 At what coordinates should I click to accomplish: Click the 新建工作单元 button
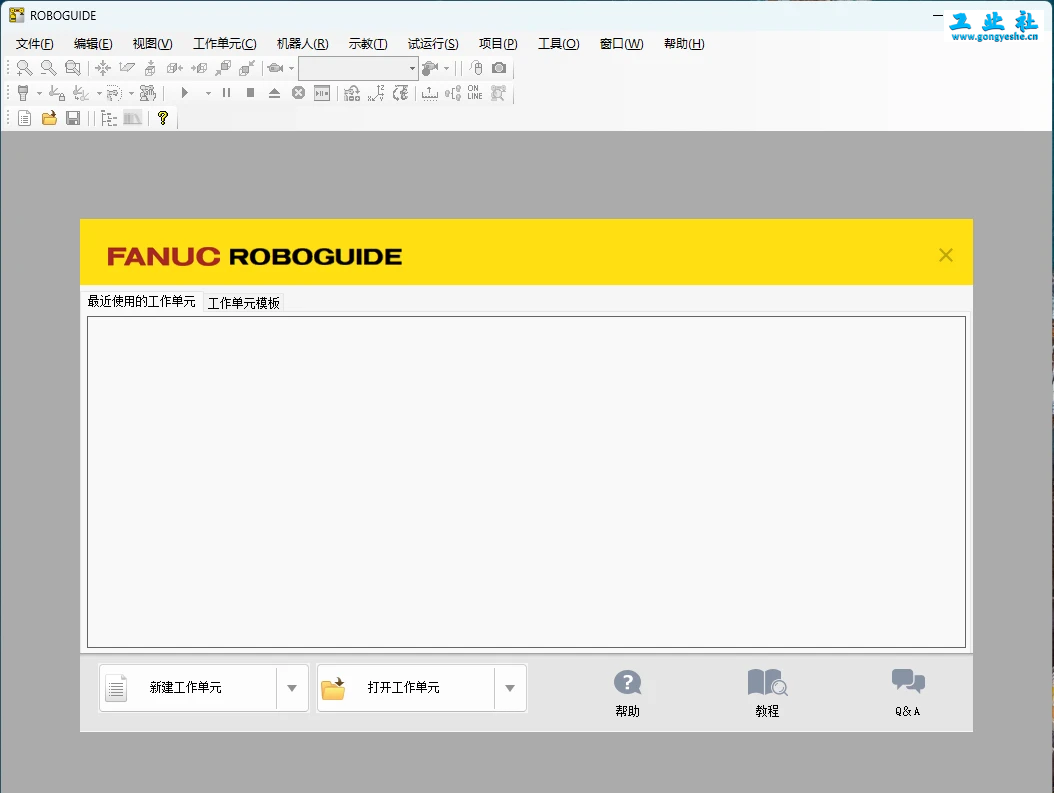188,687
